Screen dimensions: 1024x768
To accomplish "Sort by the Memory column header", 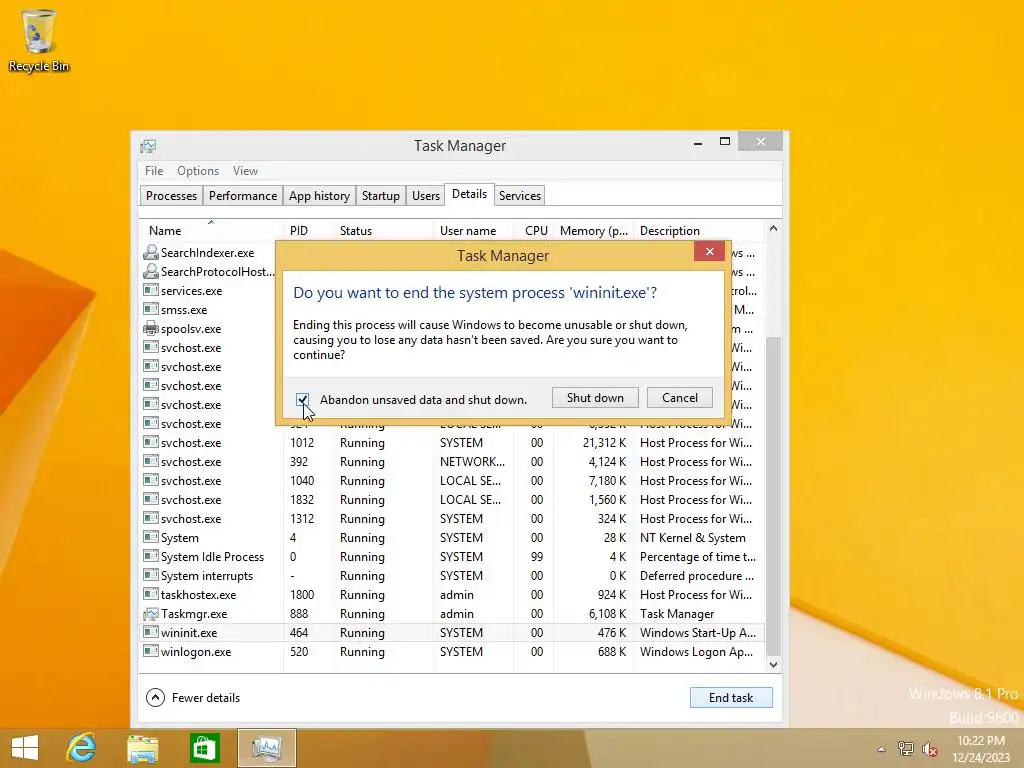I will pyautogui.click(x=593, y=231).
